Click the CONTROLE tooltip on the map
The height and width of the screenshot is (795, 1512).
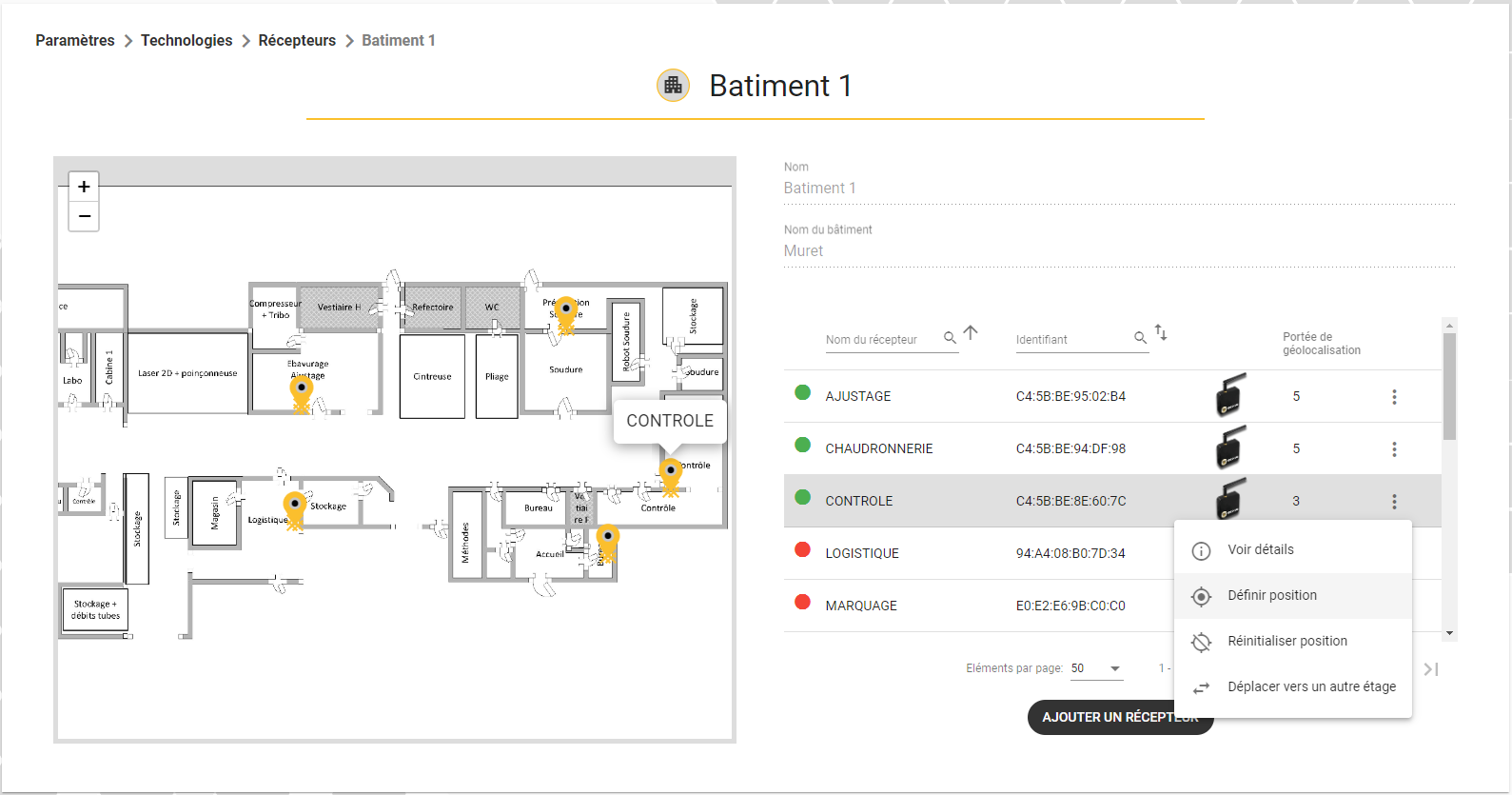[670, 421]
